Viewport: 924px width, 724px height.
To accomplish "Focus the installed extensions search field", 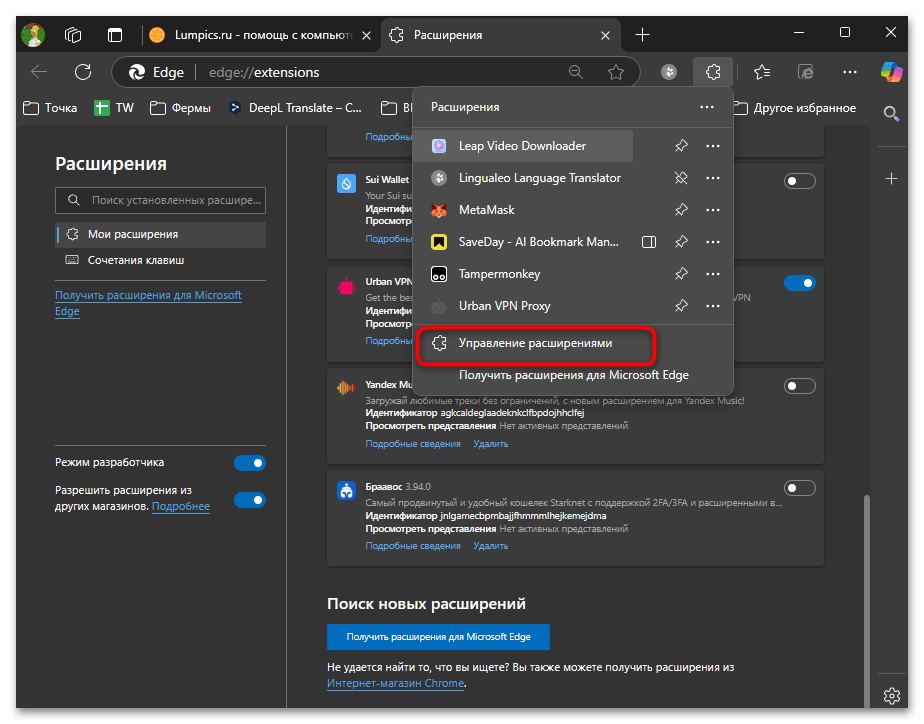I will coord(160,200).
